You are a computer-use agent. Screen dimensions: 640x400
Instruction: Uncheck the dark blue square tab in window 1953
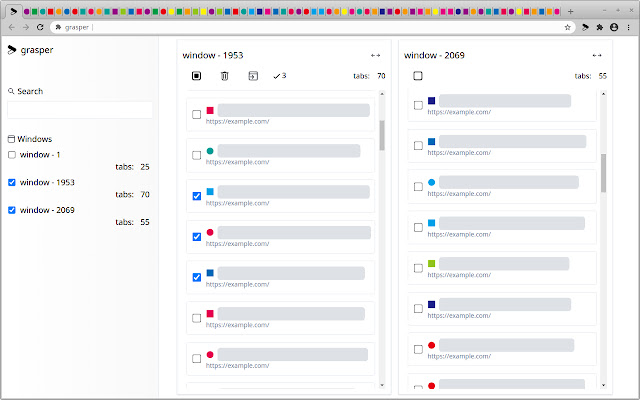tap(197, 278)
